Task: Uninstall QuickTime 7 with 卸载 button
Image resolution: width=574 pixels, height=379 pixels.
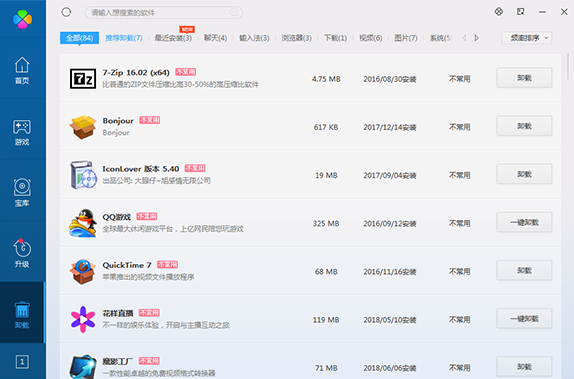Action: [x=524, y=270]
